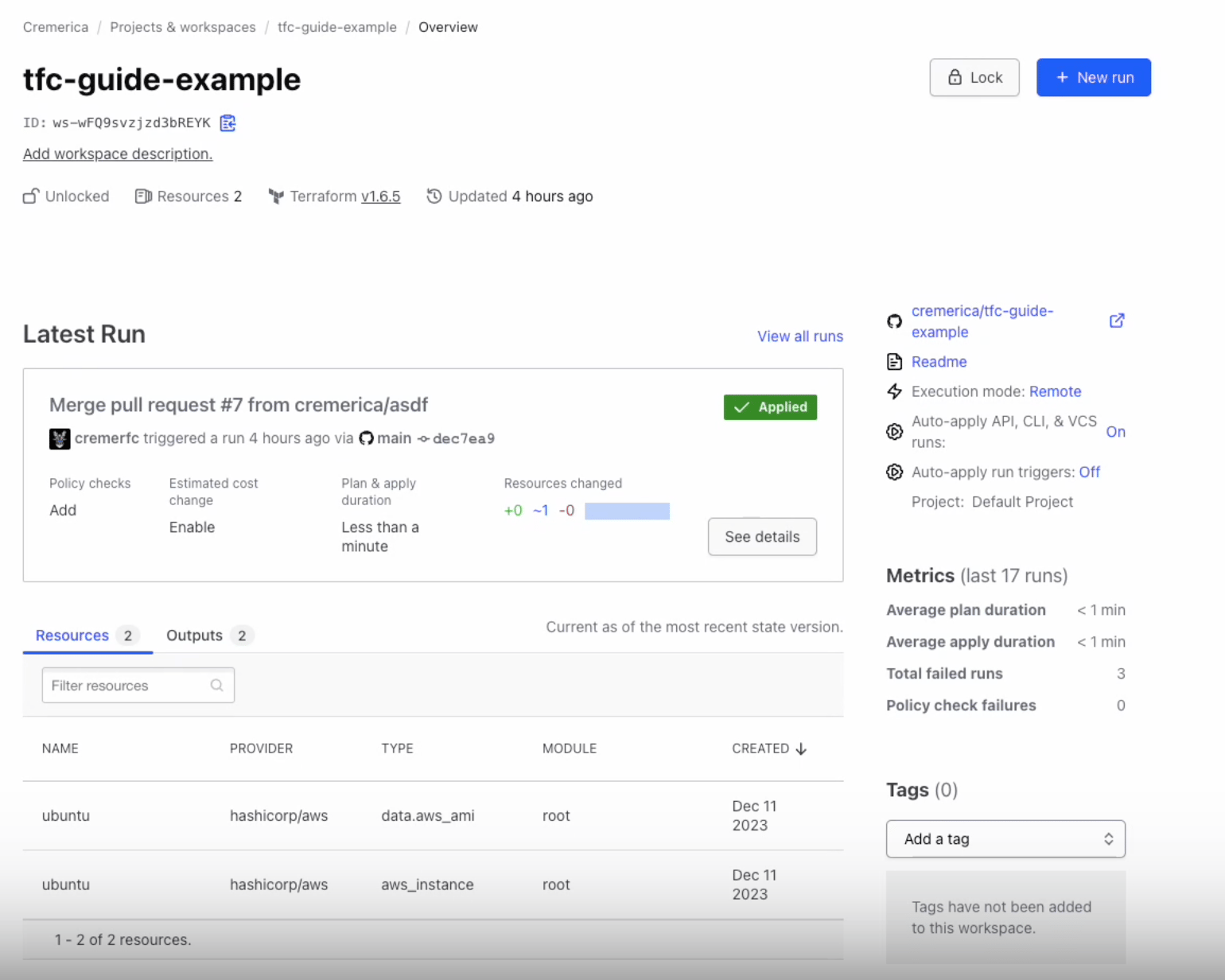Image resolution: width=1225 pixels, height=980 pixels.
Task: Click View all runs link
Action: (x=800, y=336)
